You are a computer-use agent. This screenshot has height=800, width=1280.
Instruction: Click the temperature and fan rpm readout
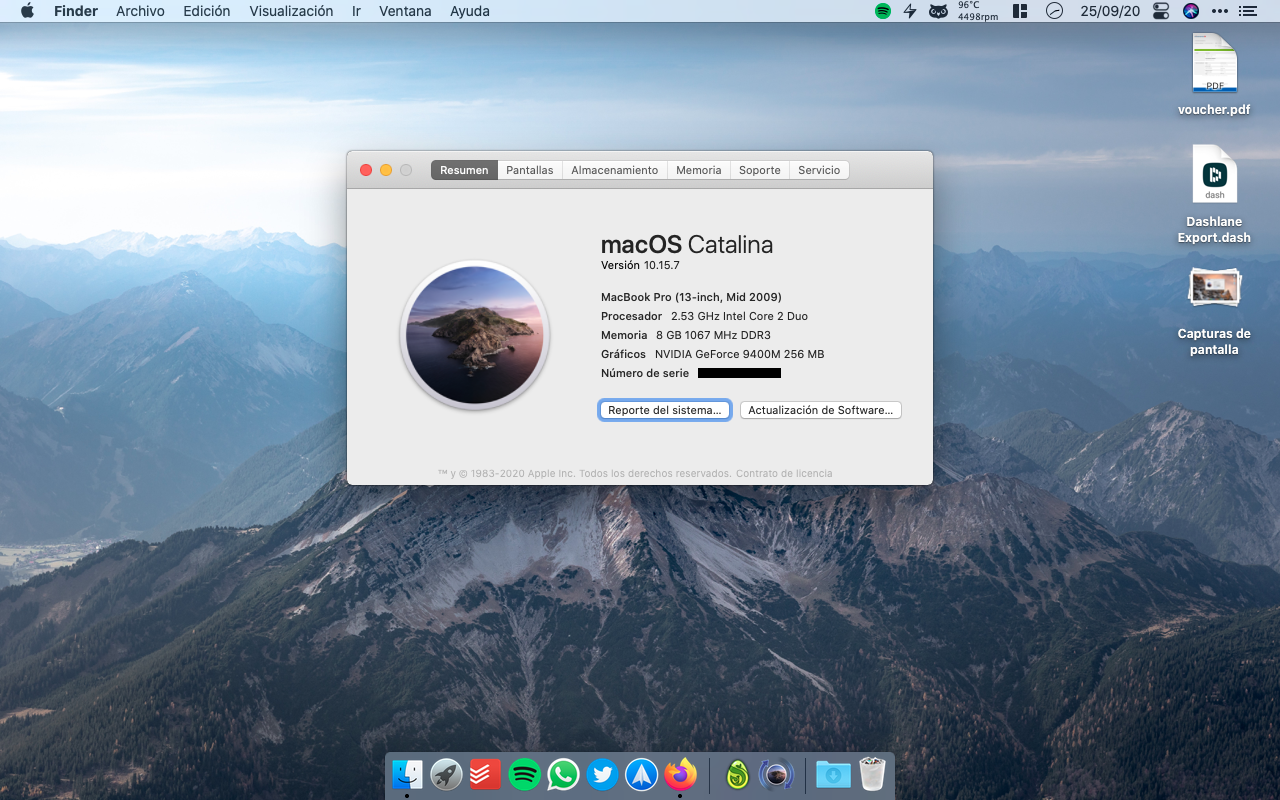tap(978, 11)
